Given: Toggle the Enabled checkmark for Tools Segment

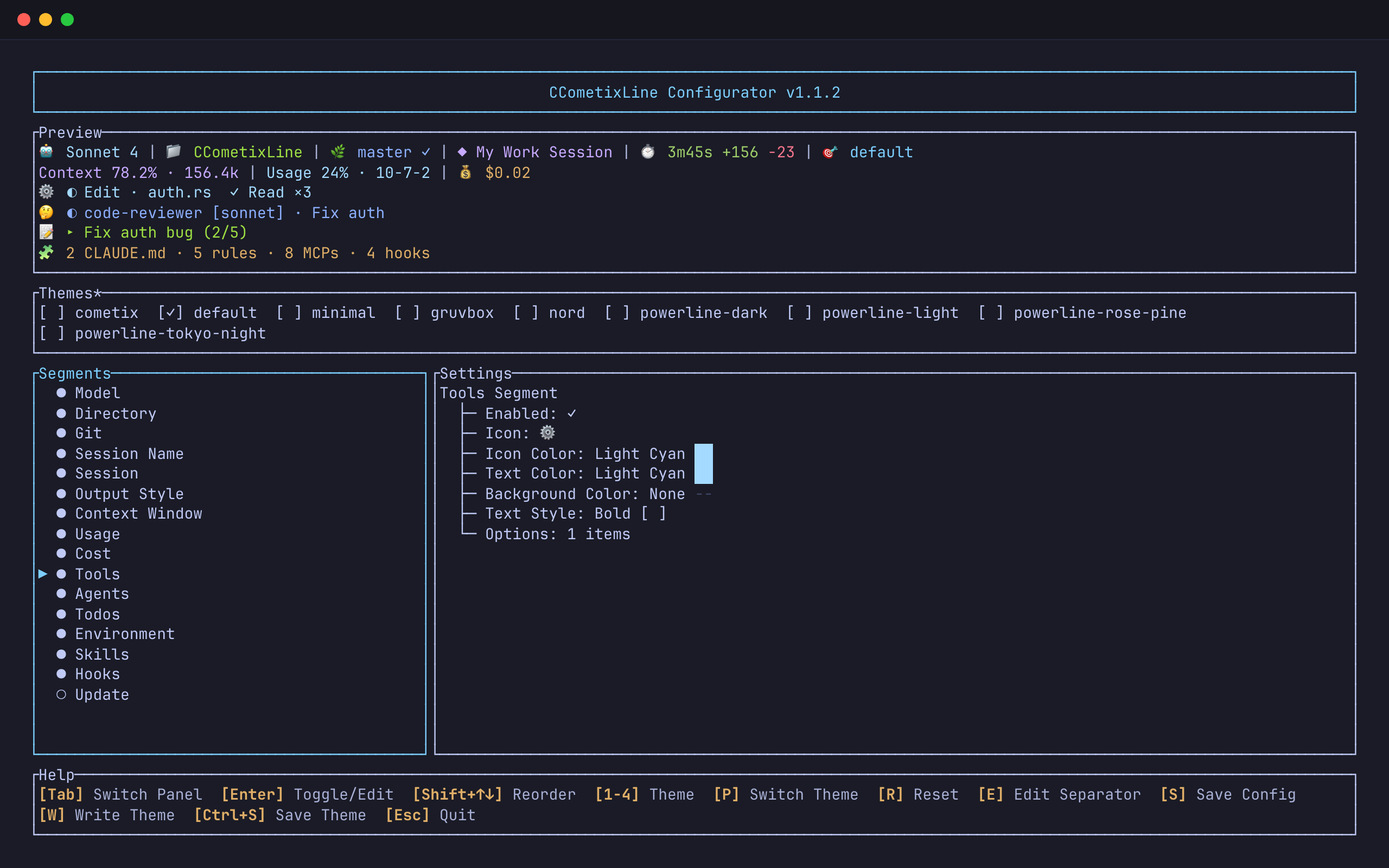Looking at the screenshot, I should tap(572, 413).
